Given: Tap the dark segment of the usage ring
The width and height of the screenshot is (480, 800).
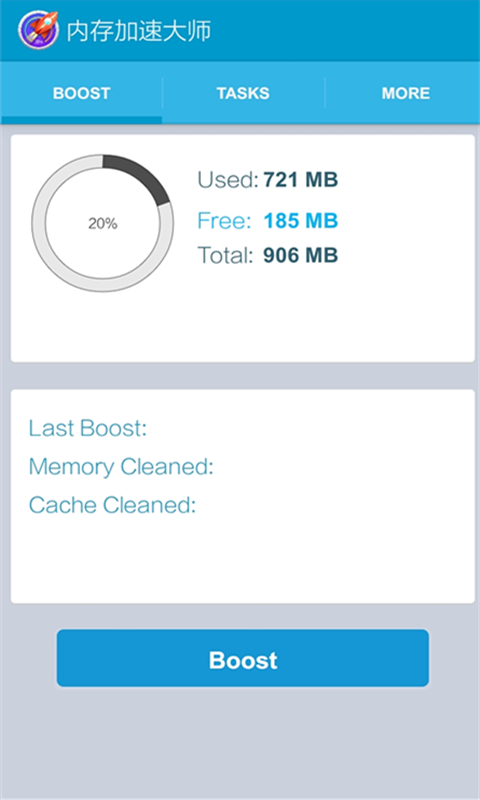Looking at the screenshot, I should tap(138, 178).
